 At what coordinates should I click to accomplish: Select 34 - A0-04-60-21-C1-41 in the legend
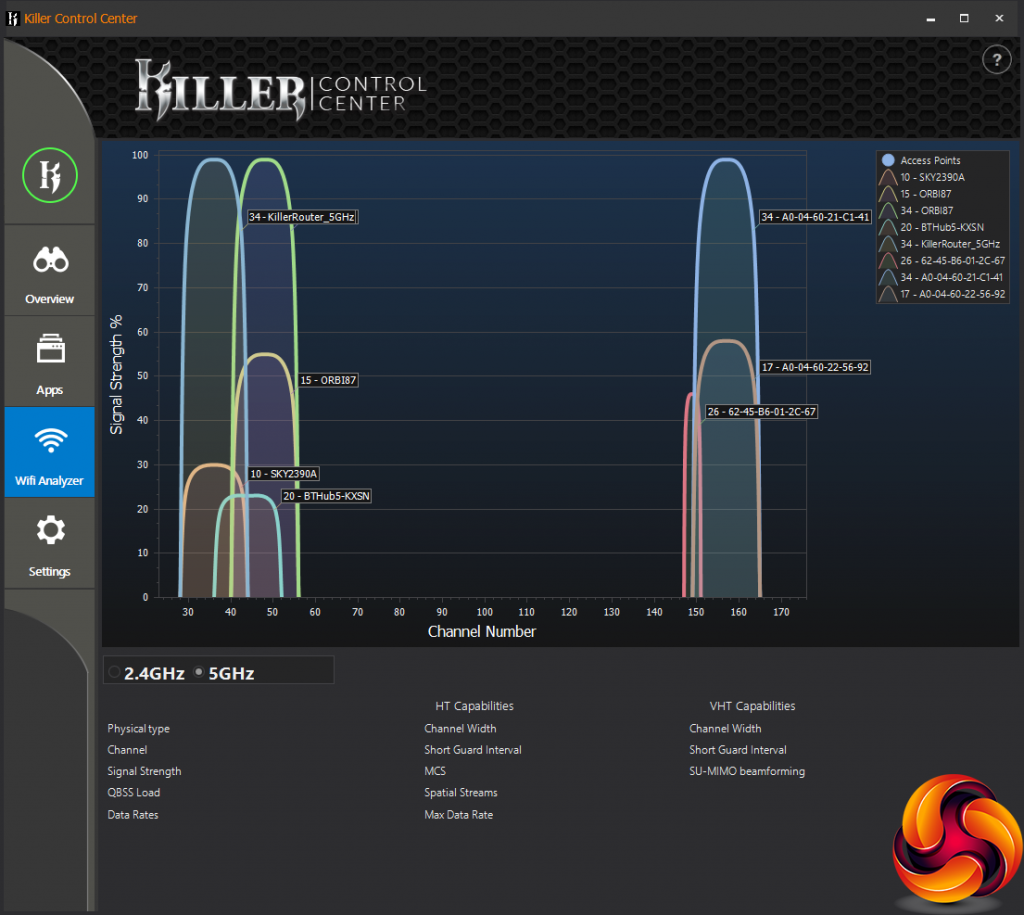click(951, 277)
